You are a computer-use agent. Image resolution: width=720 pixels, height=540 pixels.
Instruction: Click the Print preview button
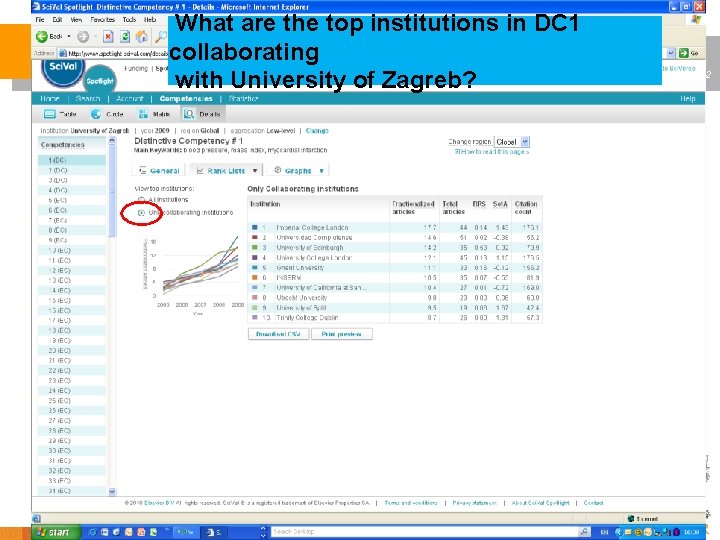click(x=342, y=334)
